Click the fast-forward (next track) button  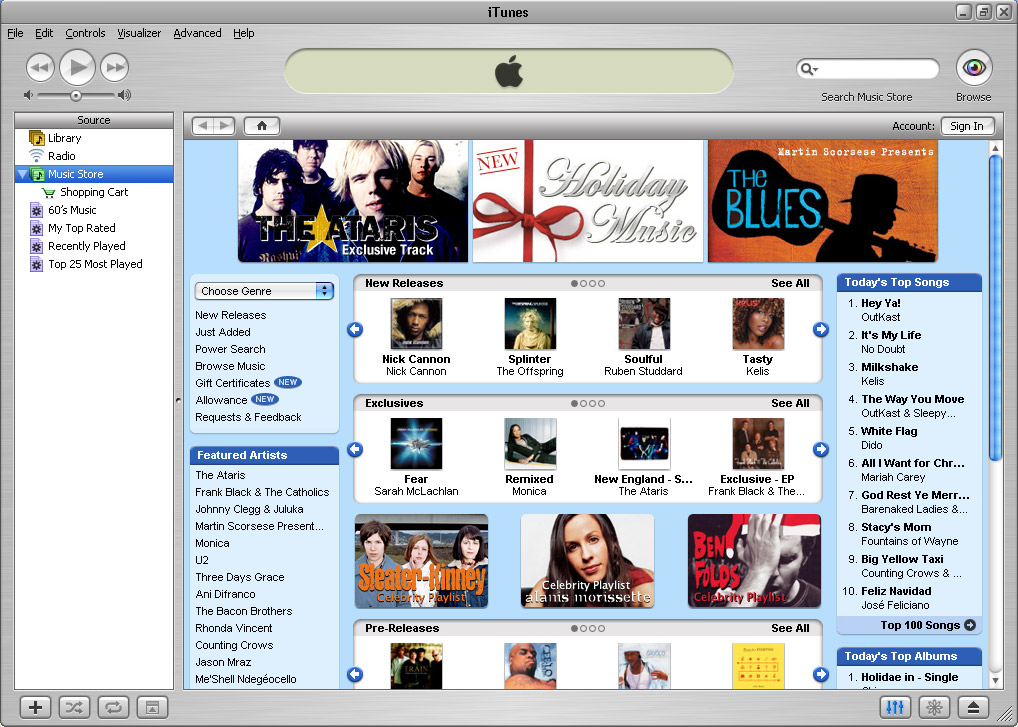(x=115, y=68)
